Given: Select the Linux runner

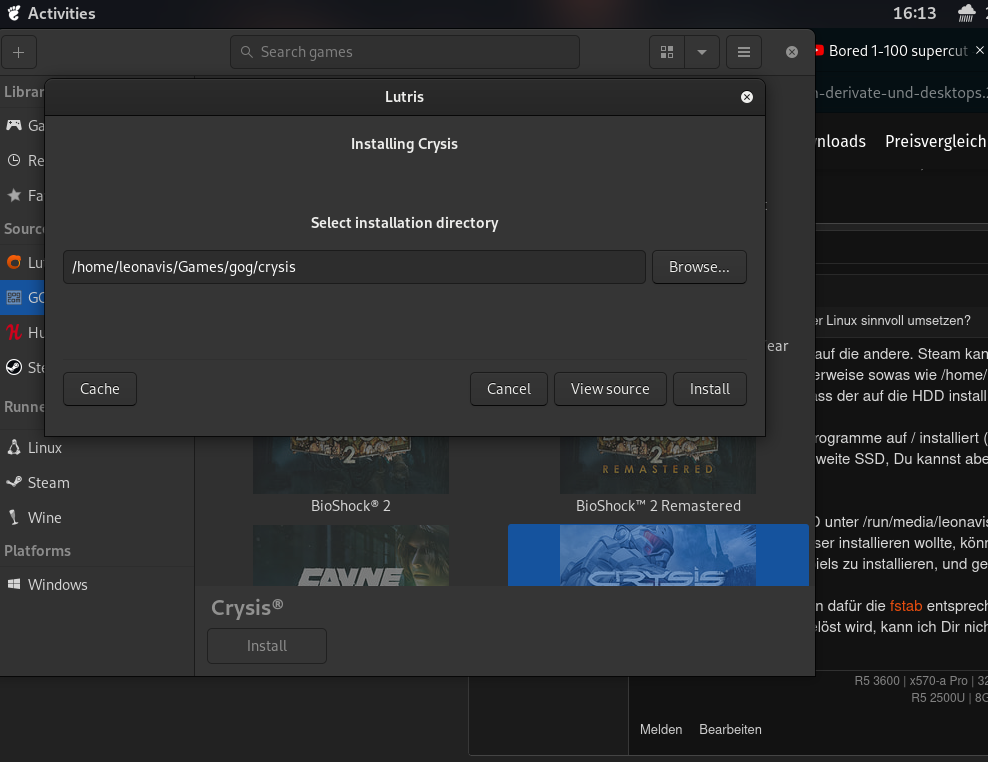Looking at the screenshot, I should click(97, 448).
